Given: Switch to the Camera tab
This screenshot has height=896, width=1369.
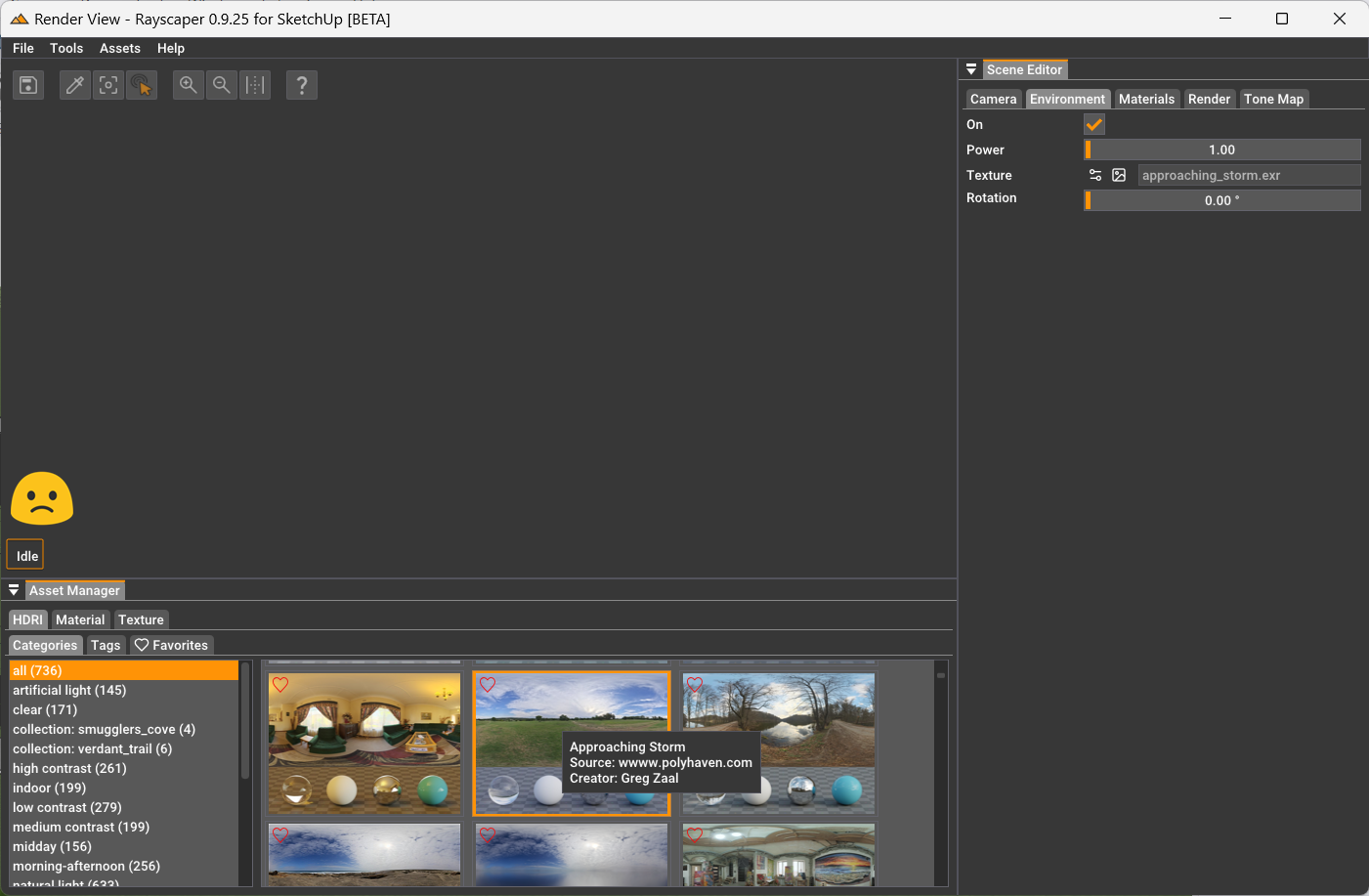Looking at the screenshot, I should (994, 99).
